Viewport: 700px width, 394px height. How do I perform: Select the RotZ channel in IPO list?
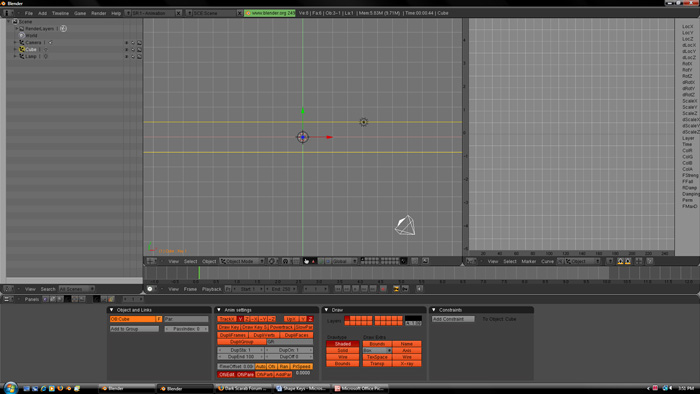tap(688, 76)
